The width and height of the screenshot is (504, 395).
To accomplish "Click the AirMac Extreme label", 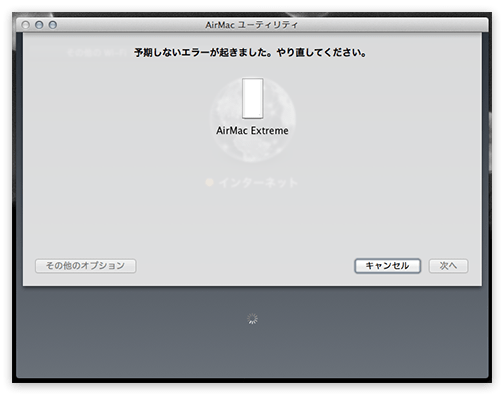I will 252,130.
